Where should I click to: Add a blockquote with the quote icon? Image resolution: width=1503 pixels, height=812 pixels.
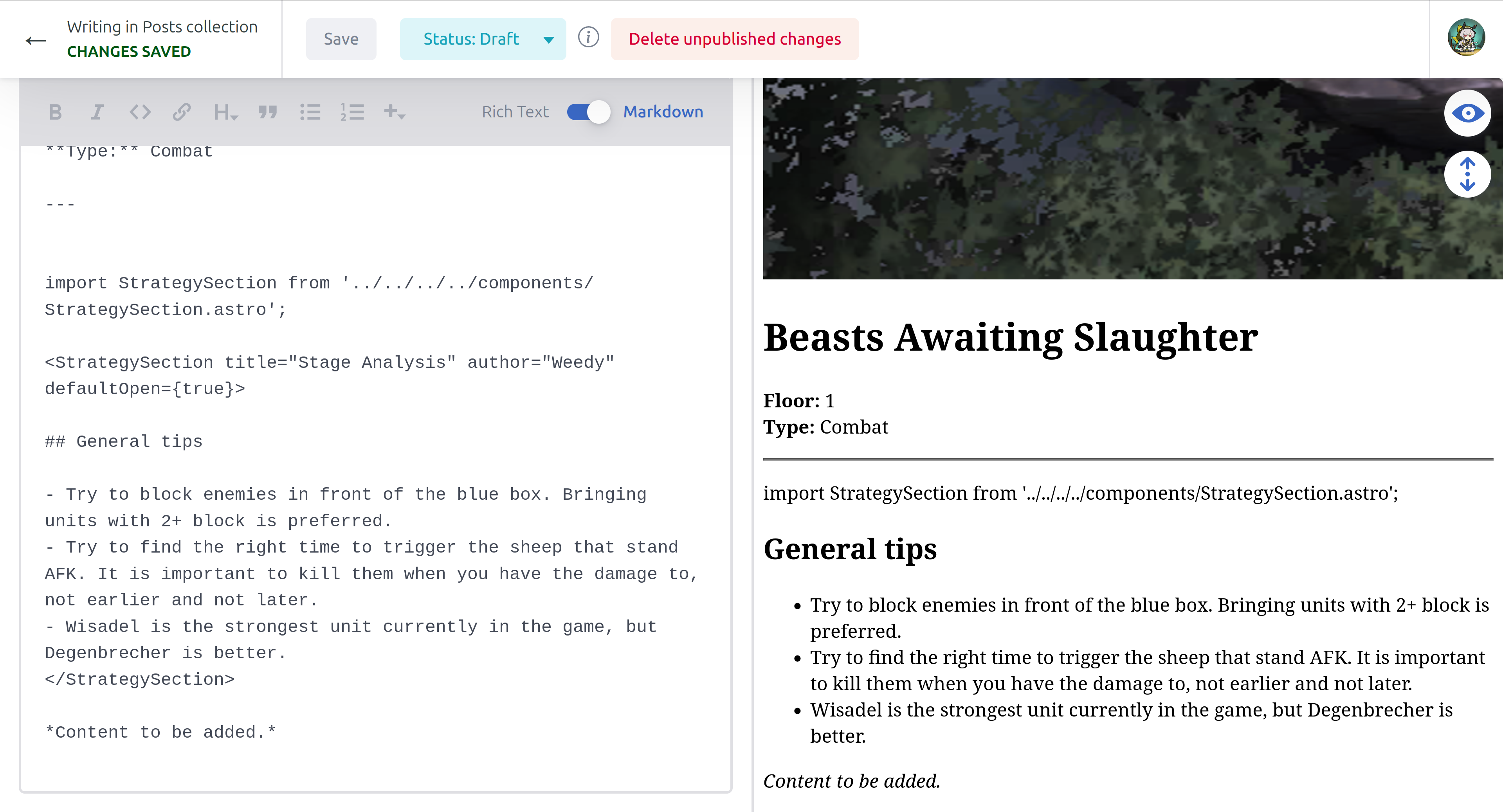coord(268,112)
